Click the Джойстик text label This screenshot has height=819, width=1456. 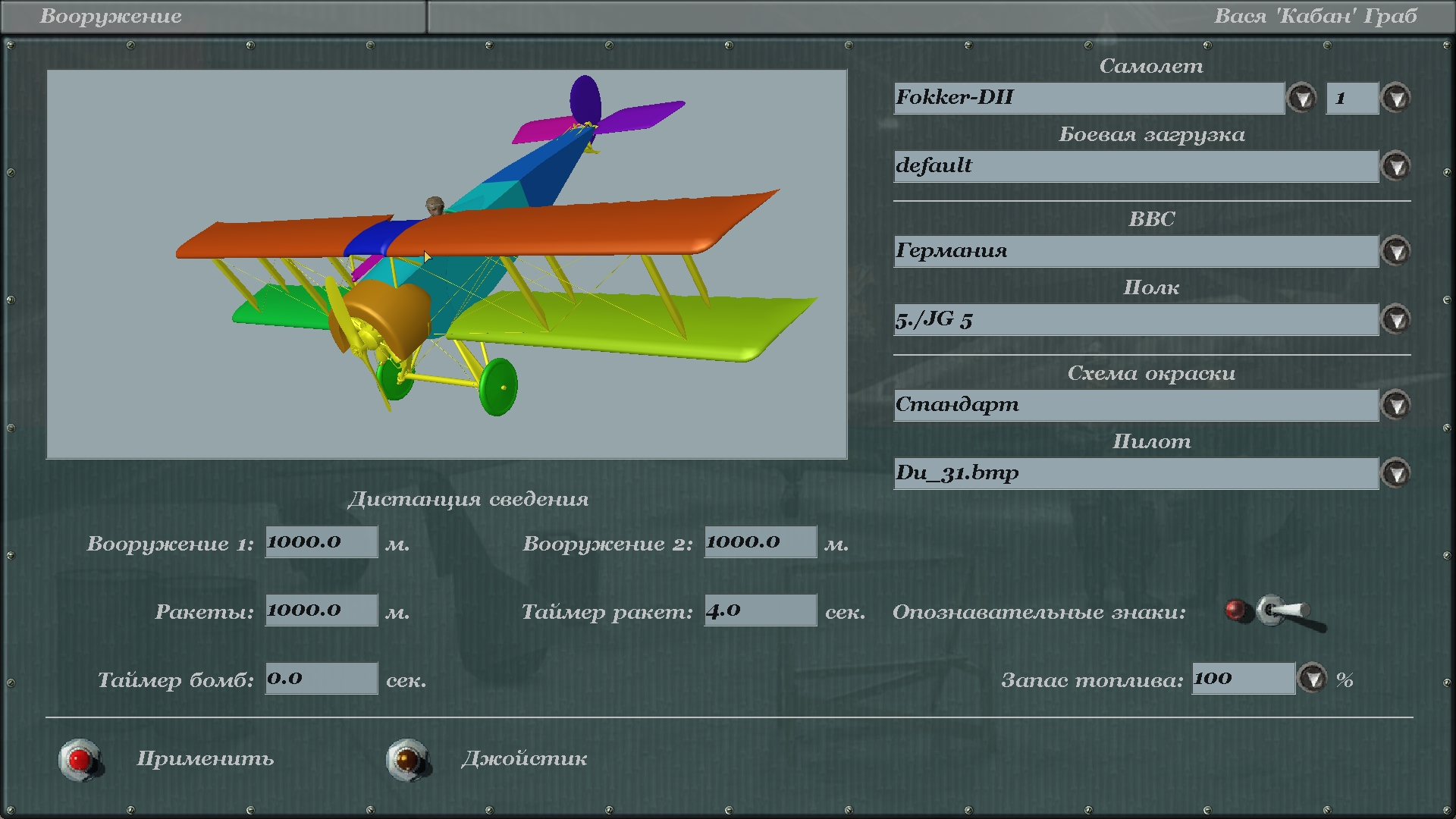click(524, 759)
